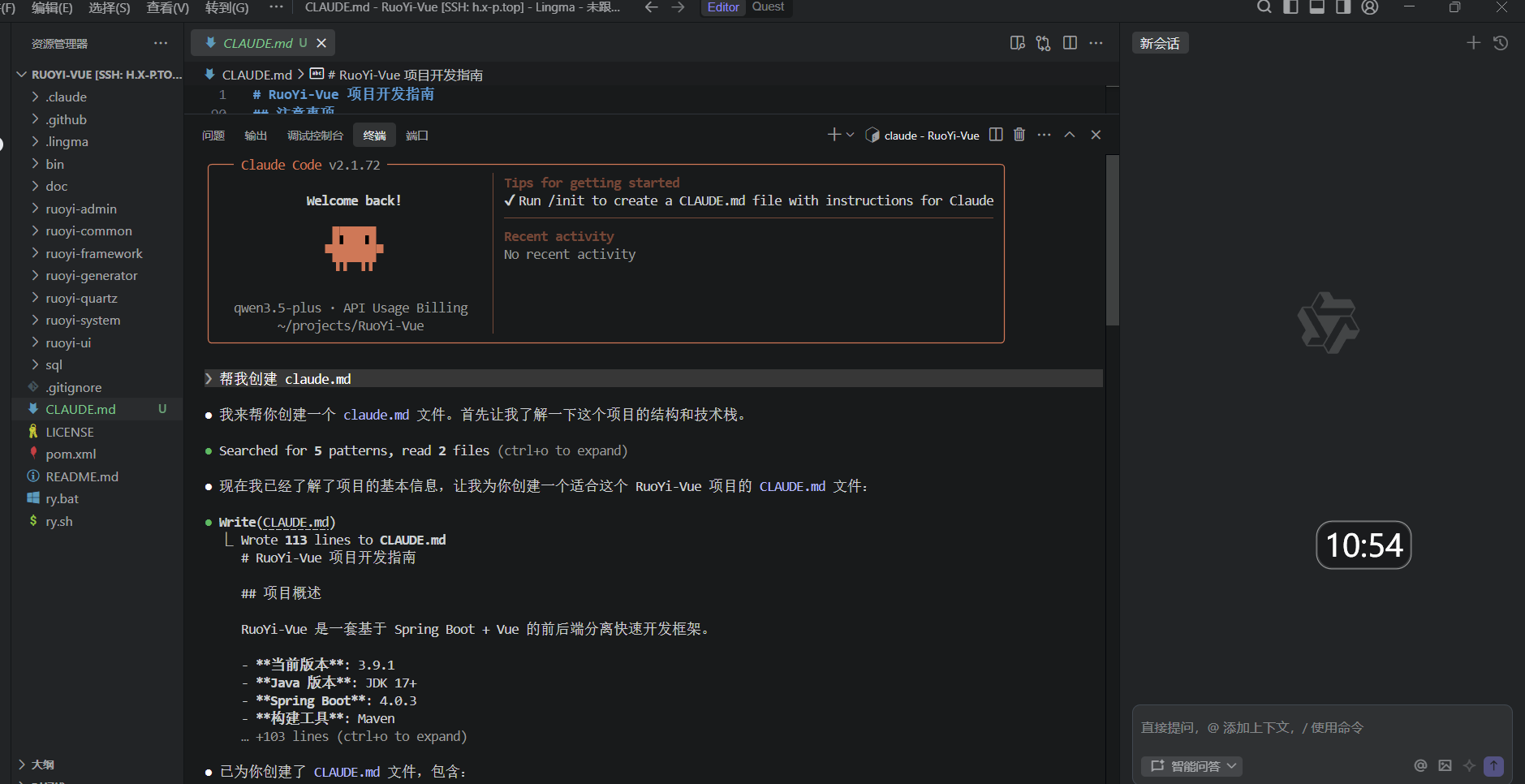Open the new terminal profile dropdown arrow

click(x=850, y=135)
